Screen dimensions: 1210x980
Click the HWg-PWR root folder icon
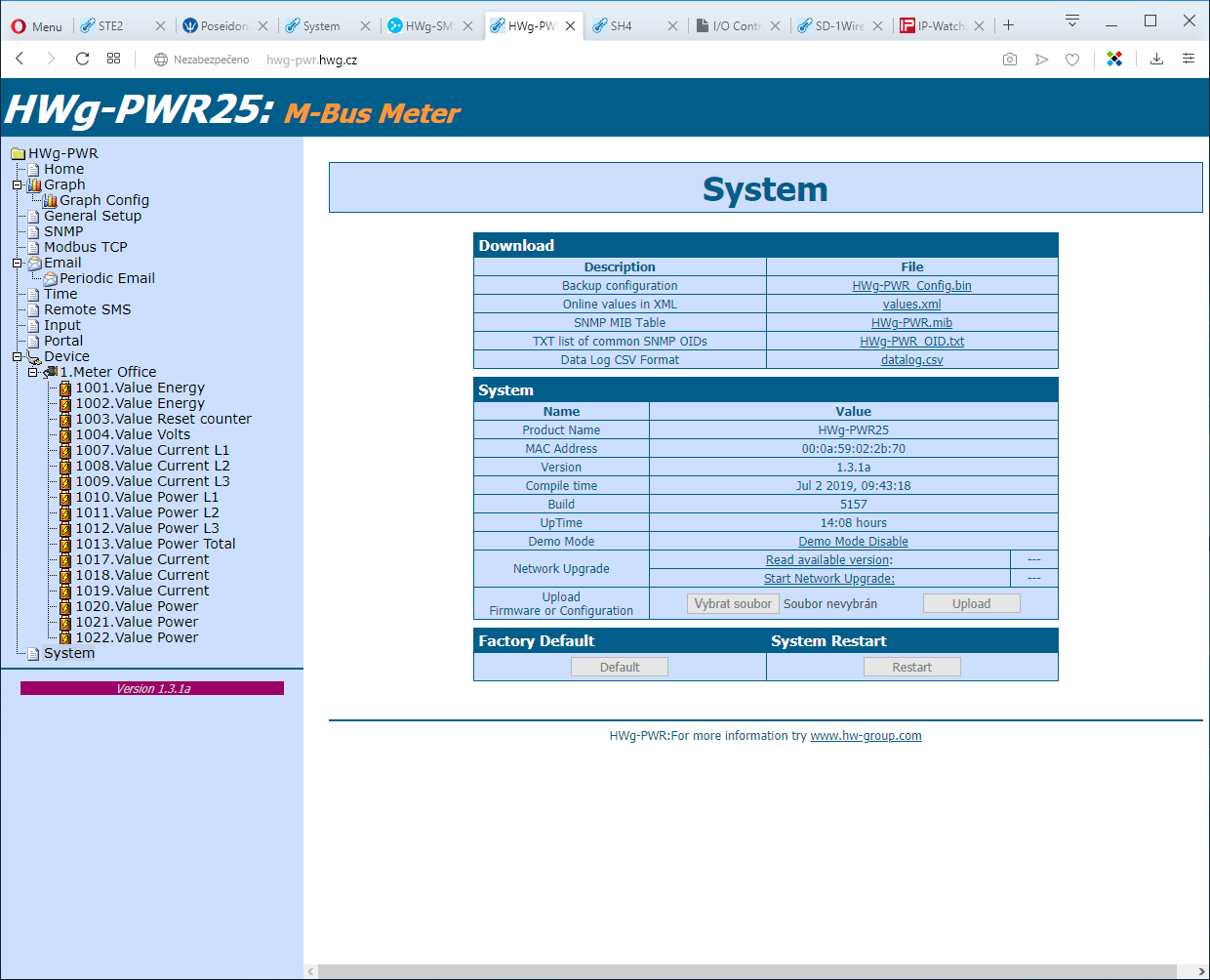[18, 153]
